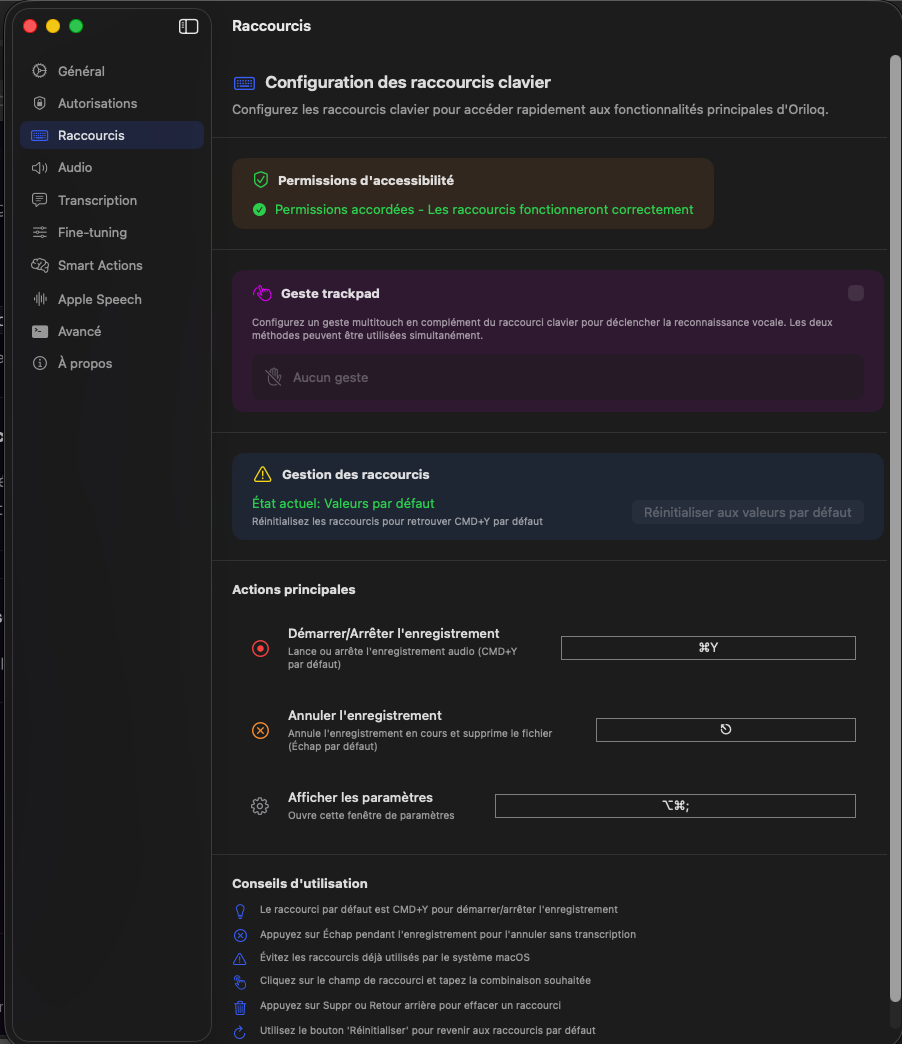
Task: Click the circular arrow tip icon for Réinitialiser
Action: point(240,1032)
